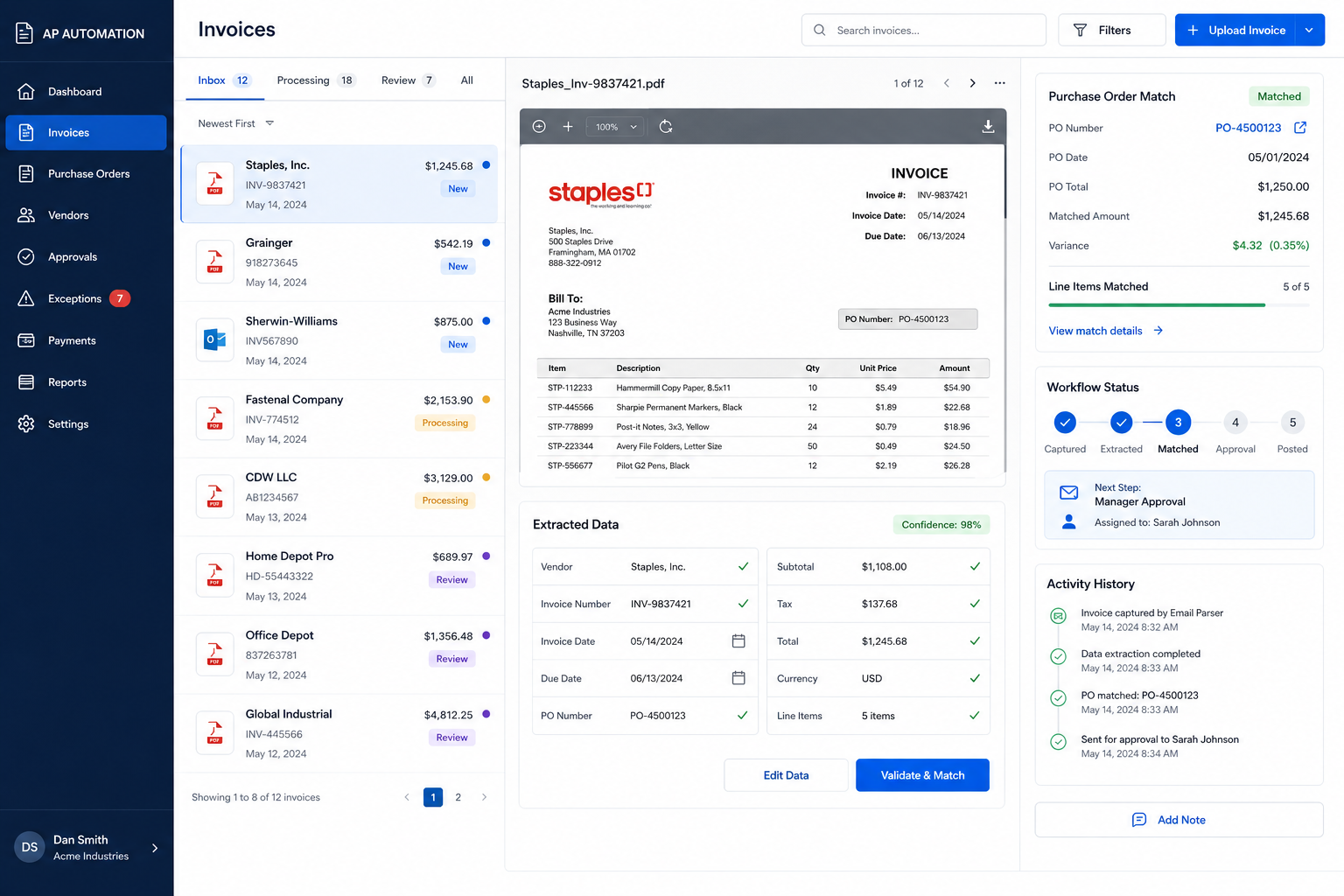This screenshot has width=1344, height=896.
Task: Toggle the Subtotal verification check
Action: [975, 567]
